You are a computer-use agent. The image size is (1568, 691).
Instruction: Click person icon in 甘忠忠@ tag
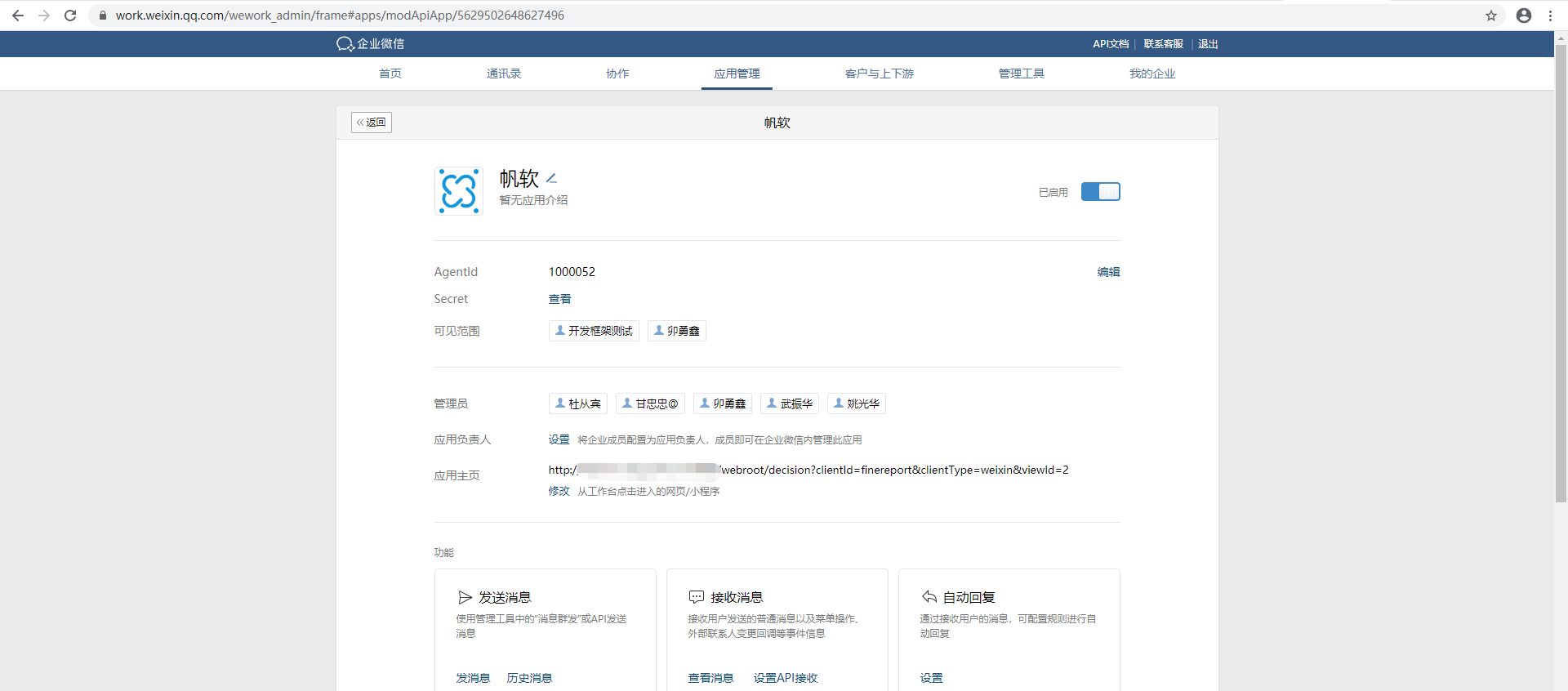tap(627, 403)
